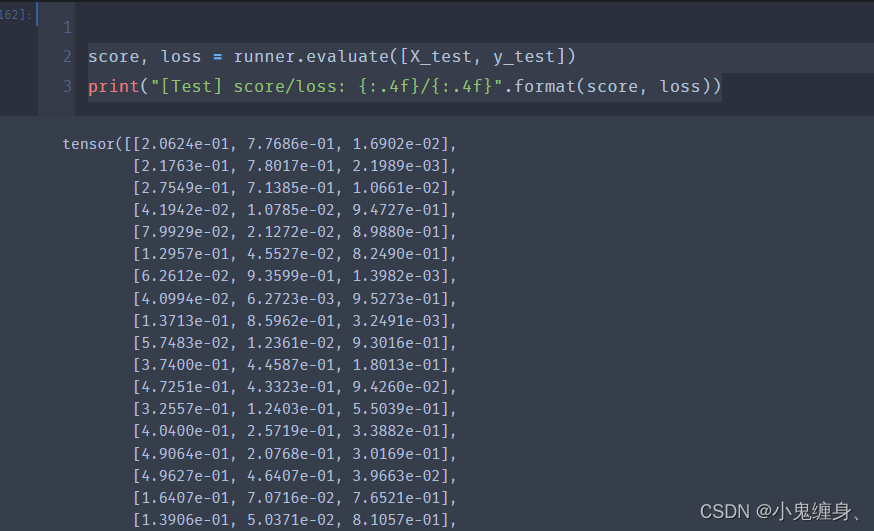Select output row starting with 1.6407e-01
The width and height of the screenshot is (874, 531).
point(294,498)
